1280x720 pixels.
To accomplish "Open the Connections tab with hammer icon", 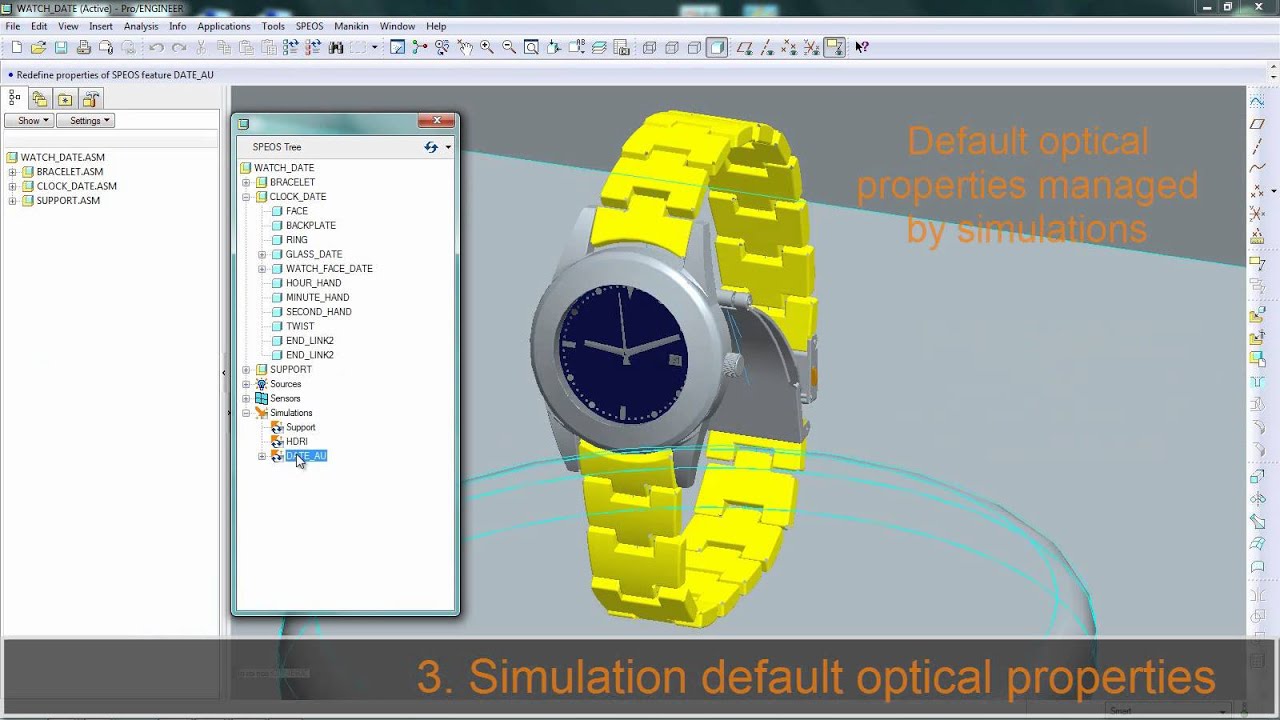I will 91,99.
